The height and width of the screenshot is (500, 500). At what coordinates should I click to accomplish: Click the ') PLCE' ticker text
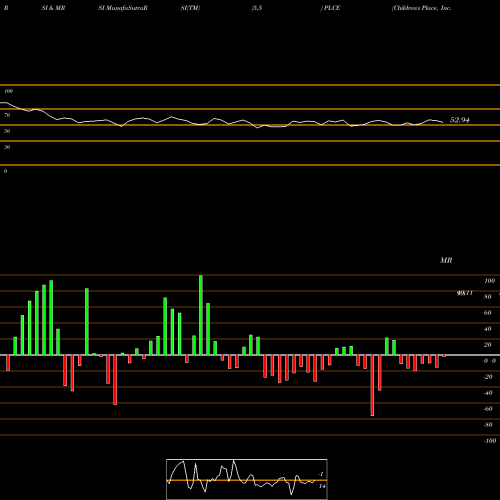331,8
